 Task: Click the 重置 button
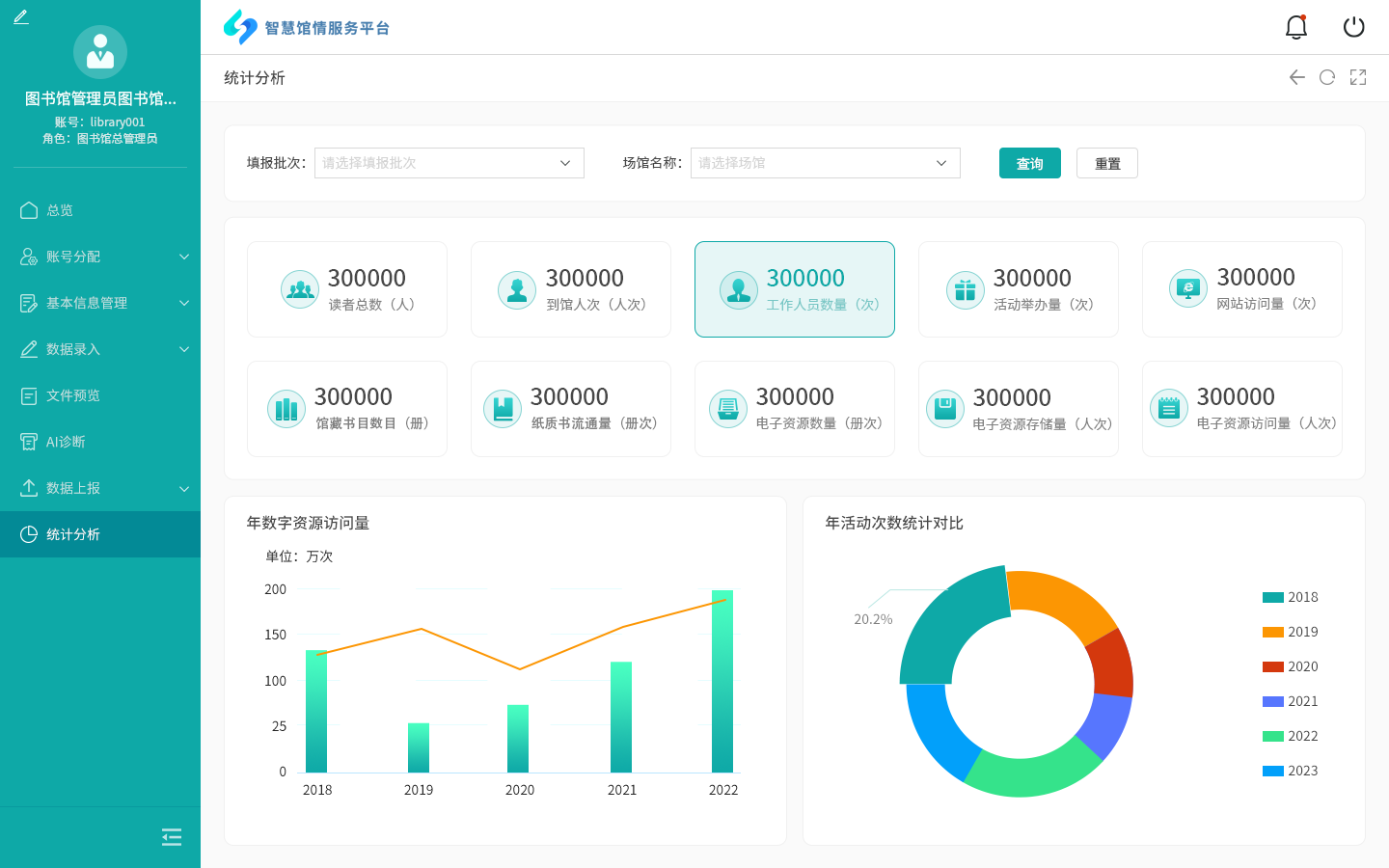(1106, 163)
